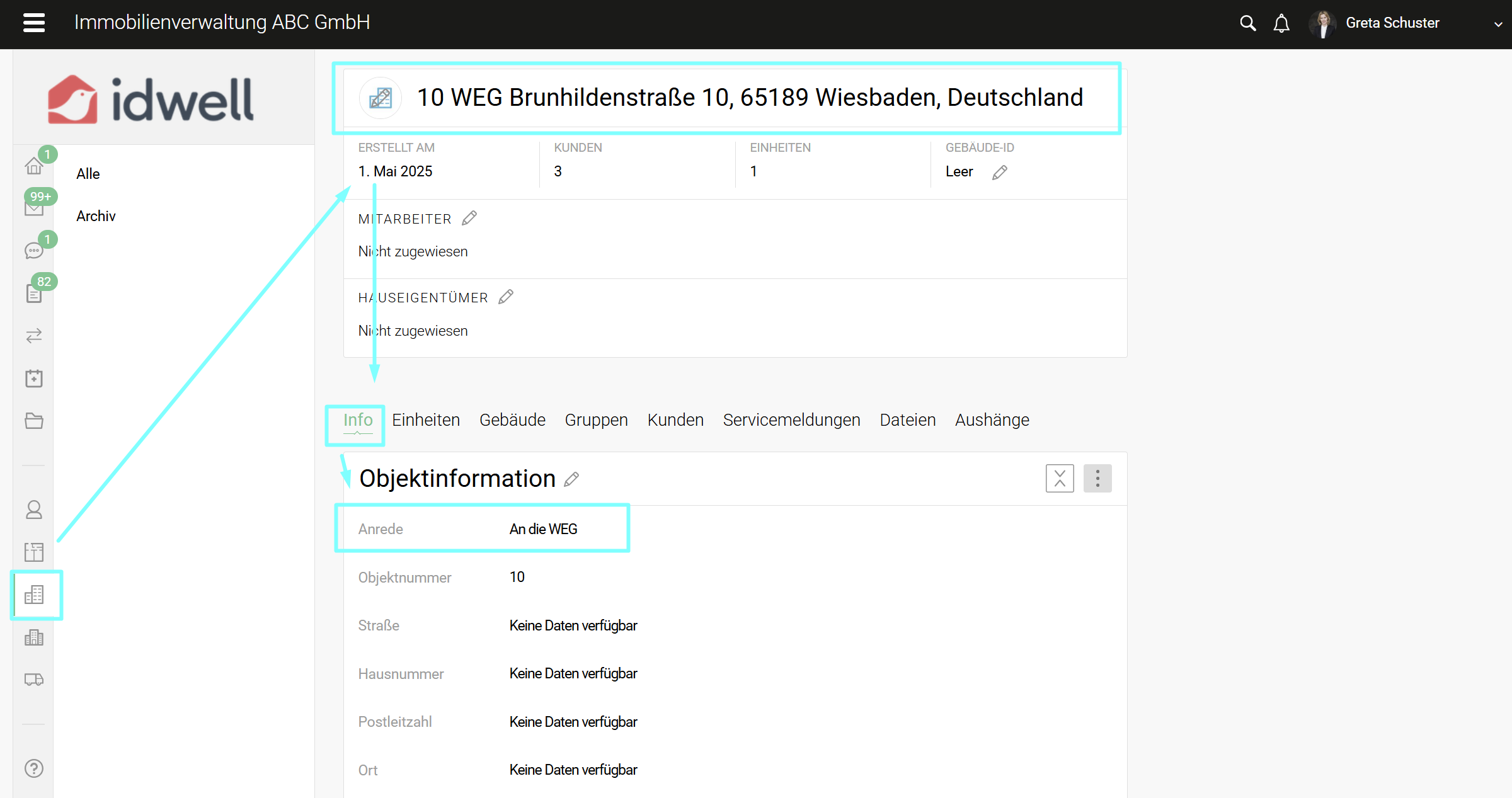Open the hamburger main menu
This screenshot has width=1512, height=798.
pyautogui.click(x=34, y=23)
